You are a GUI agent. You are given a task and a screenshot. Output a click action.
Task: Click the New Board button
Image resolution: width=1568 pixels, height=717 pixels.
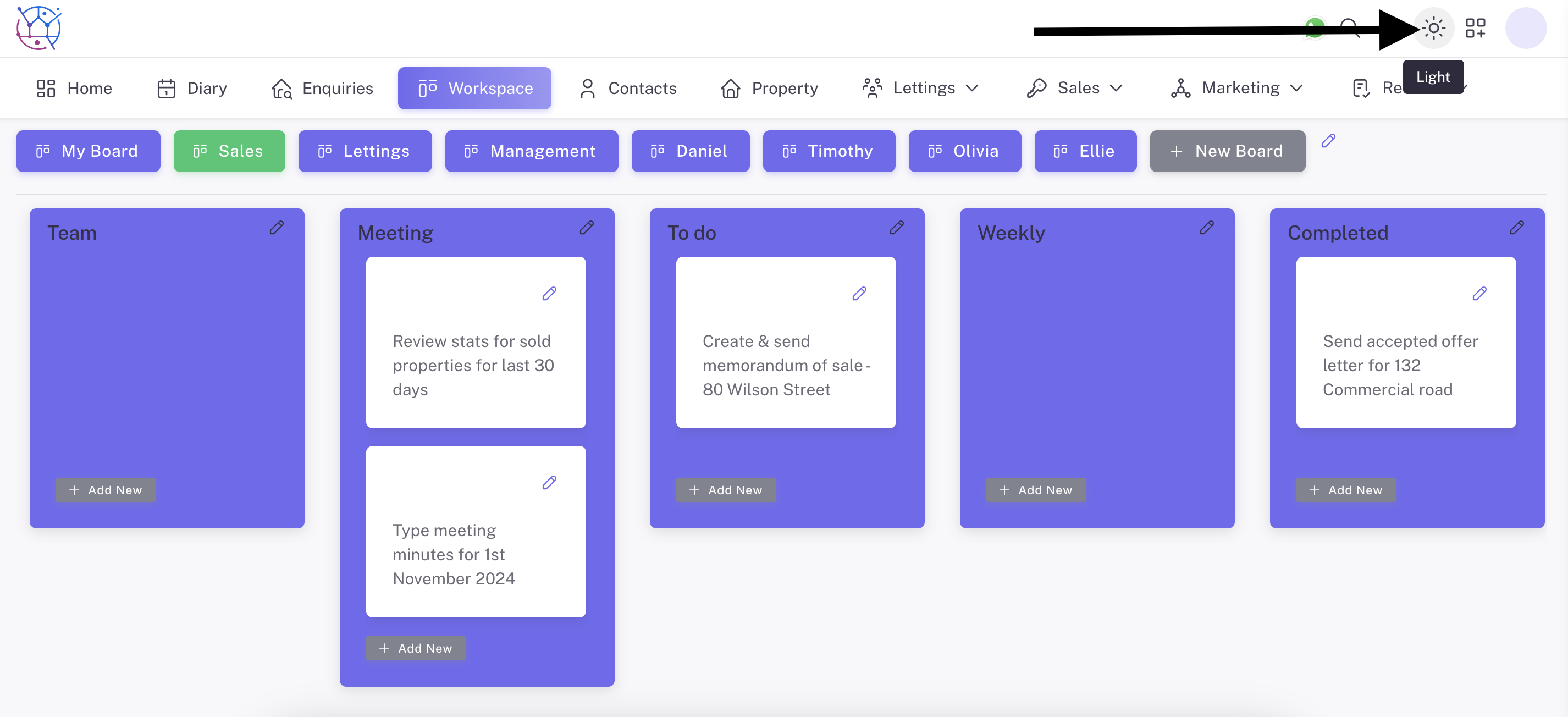(x=1227, y=151)
